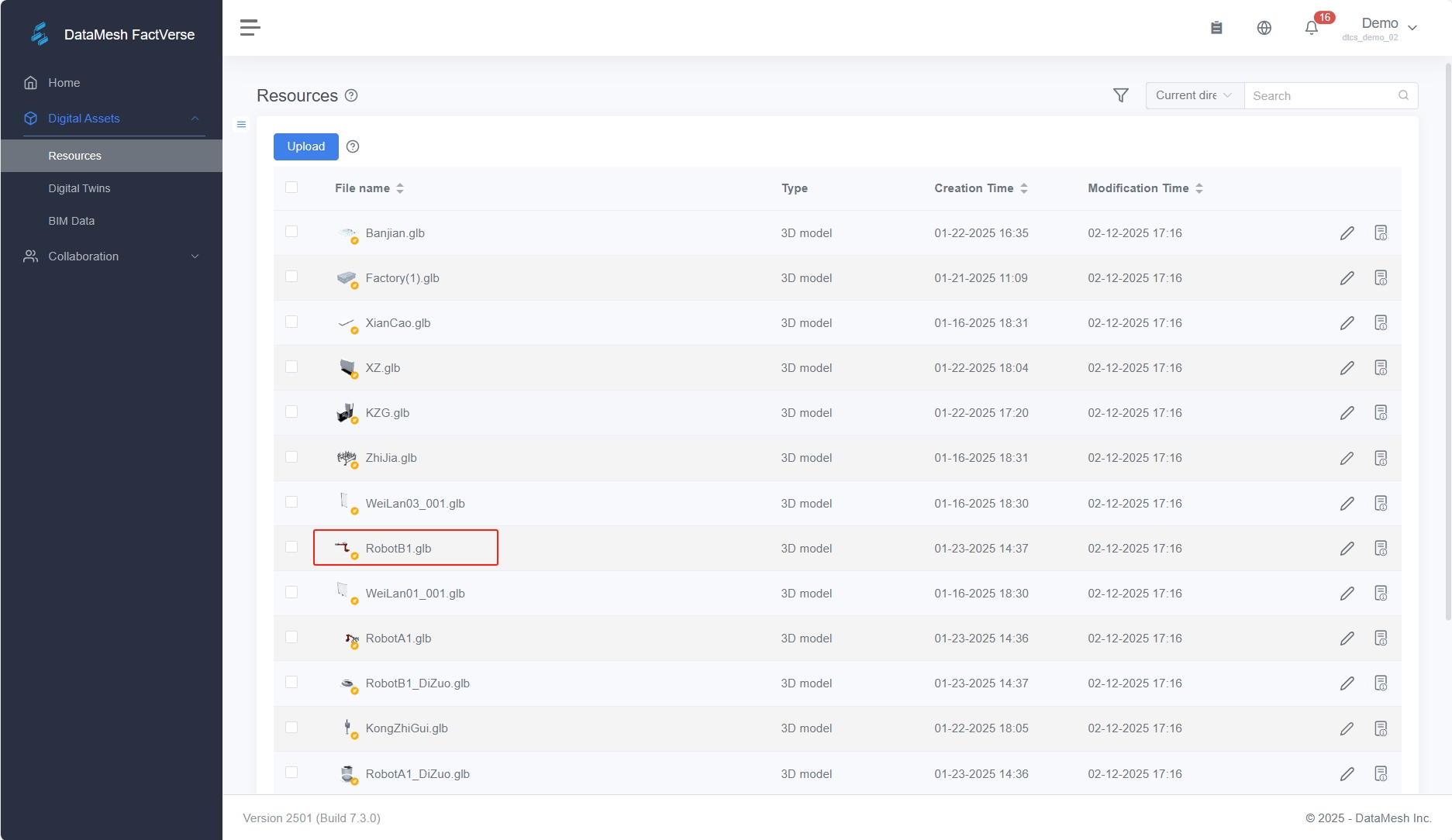Open the Current directory dropdown
Screen dimensions: 1452x840
1194,95
